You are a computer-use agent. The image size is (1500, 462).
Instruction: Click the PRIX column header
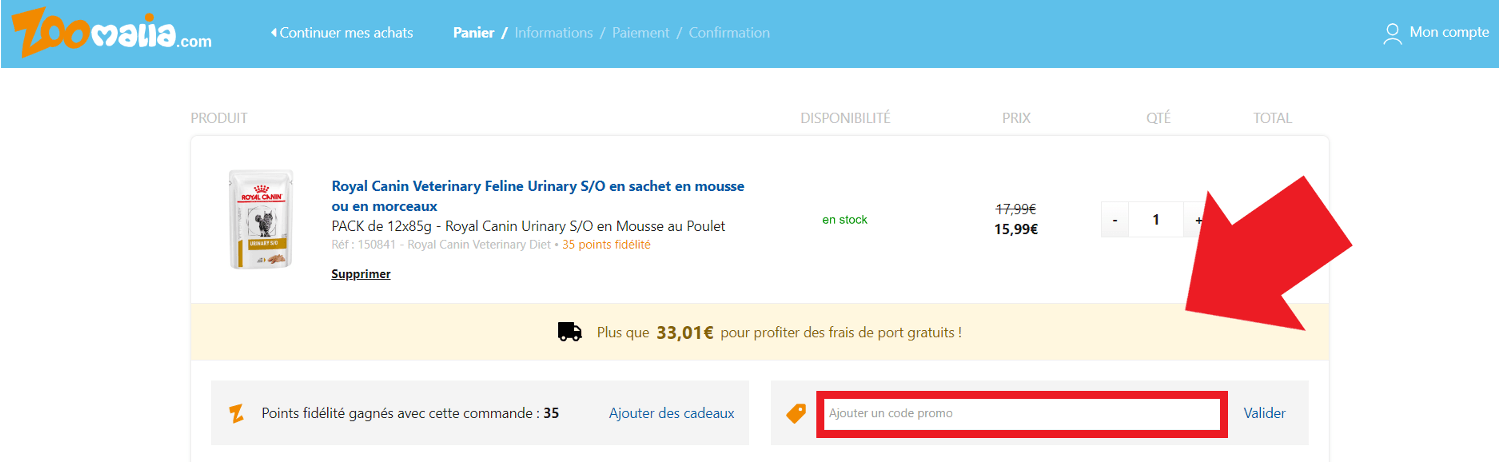[x=1016, y=118]
